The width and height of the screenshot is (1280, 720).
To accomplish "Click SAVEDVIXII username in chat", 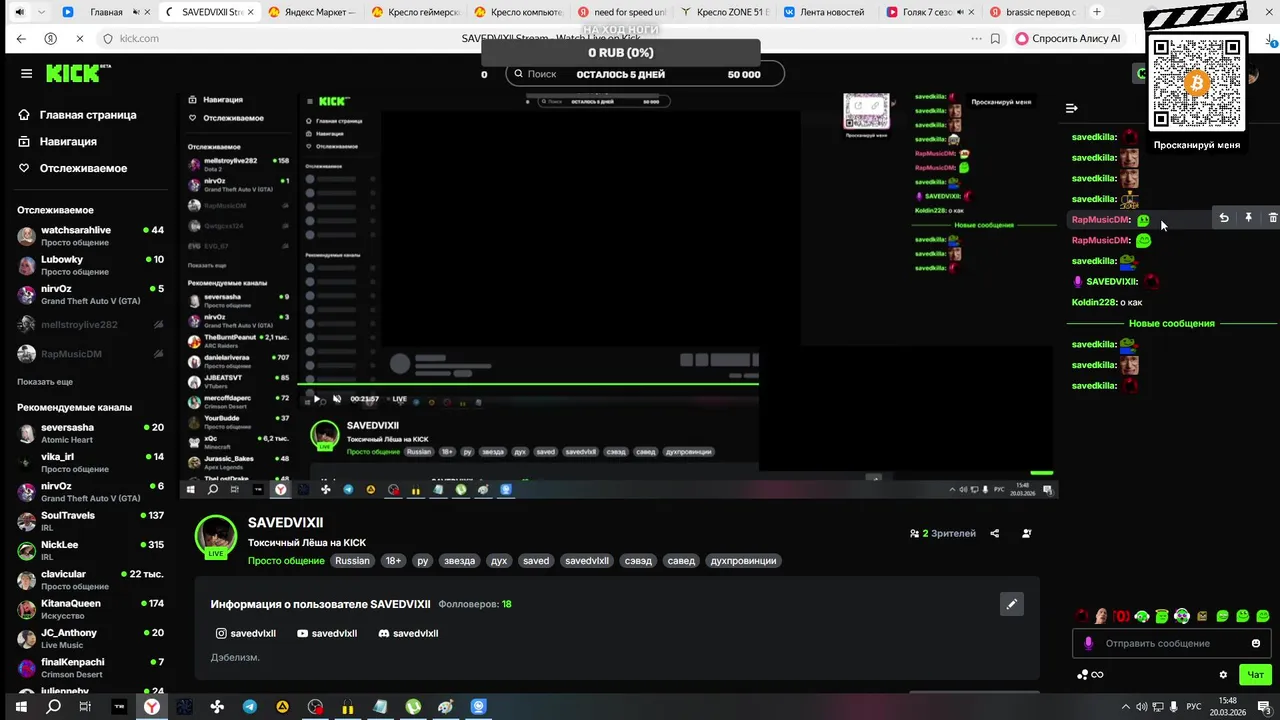I will [x=1112, y=282].
